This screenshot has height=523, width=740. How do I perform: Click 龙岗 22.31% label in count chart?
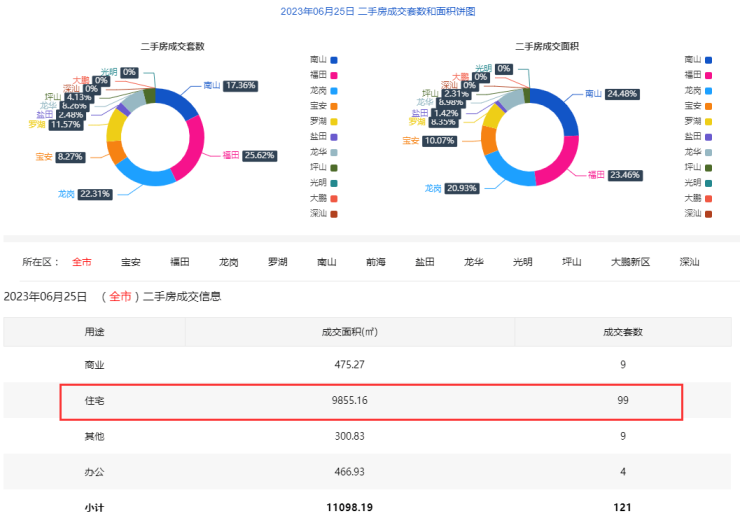(97, 194)
